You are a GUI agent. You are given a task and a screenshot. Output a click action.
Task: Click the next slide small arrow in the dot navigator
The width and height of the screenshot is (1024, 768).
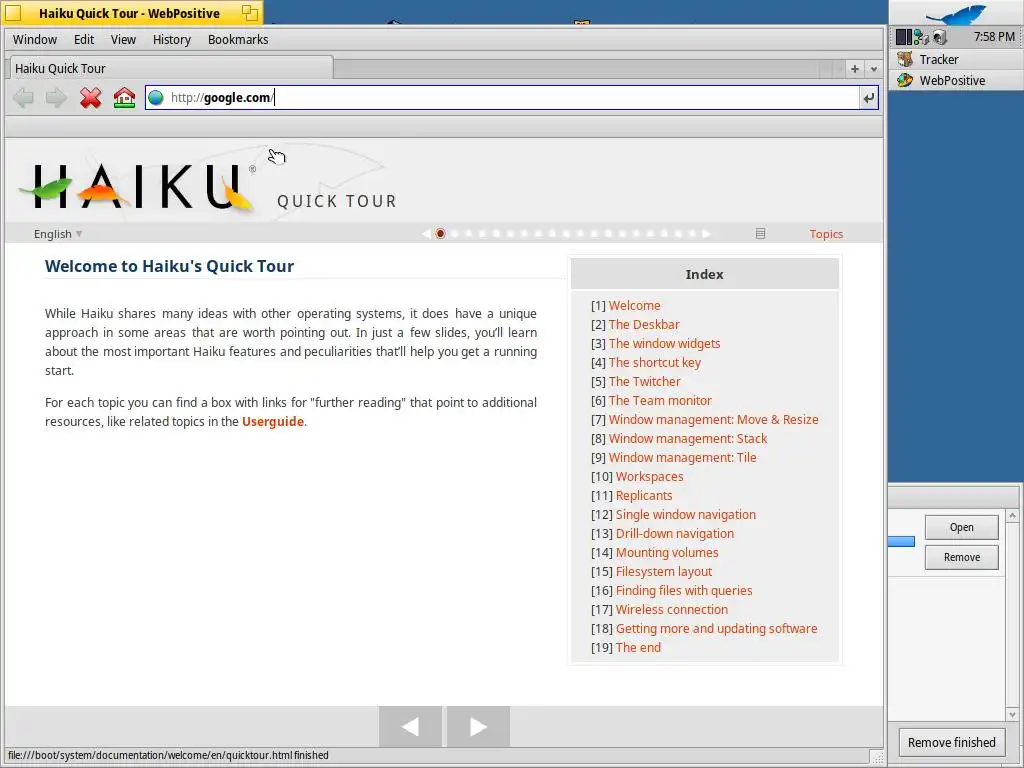(x=706, y=234)
